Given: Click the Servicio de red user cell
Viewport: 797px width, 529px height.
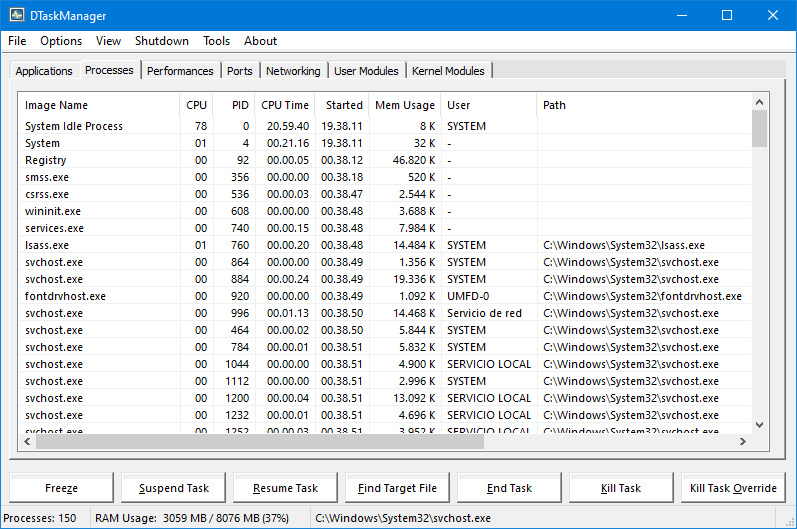Looking at the screenshot, I should click(484, 314).
